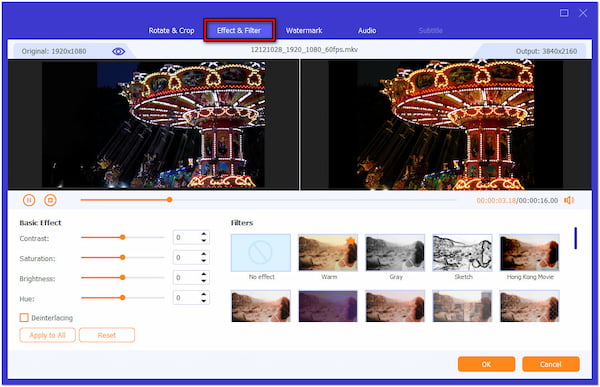Decrease Contrast value with down arrow
The image size is (600, 387).
pyautogui.click(x=204, y=241)
